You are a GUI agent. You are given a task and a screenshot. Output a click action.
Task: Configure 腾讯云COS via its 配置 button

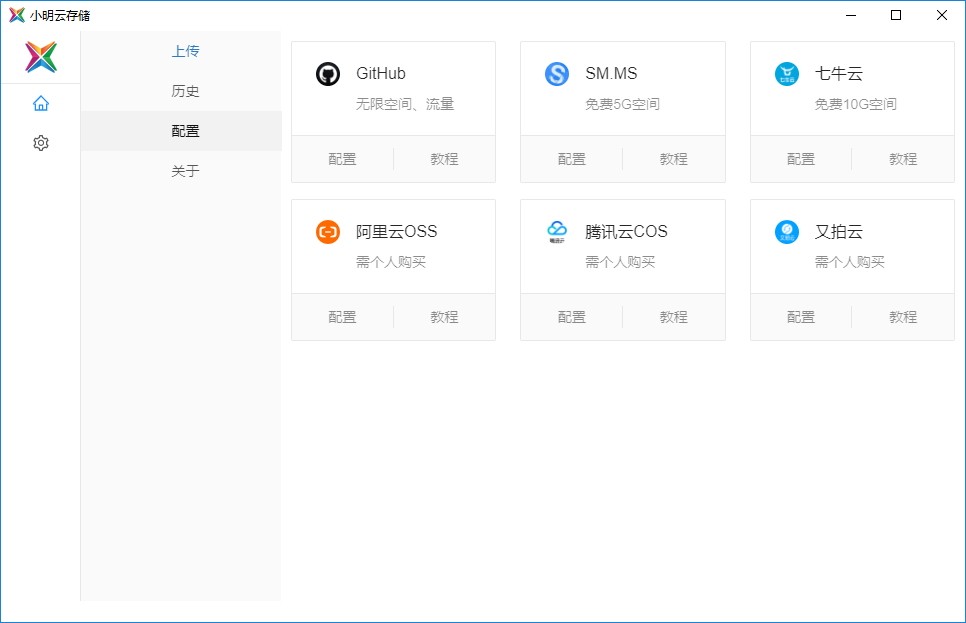[x=572, y=317]
